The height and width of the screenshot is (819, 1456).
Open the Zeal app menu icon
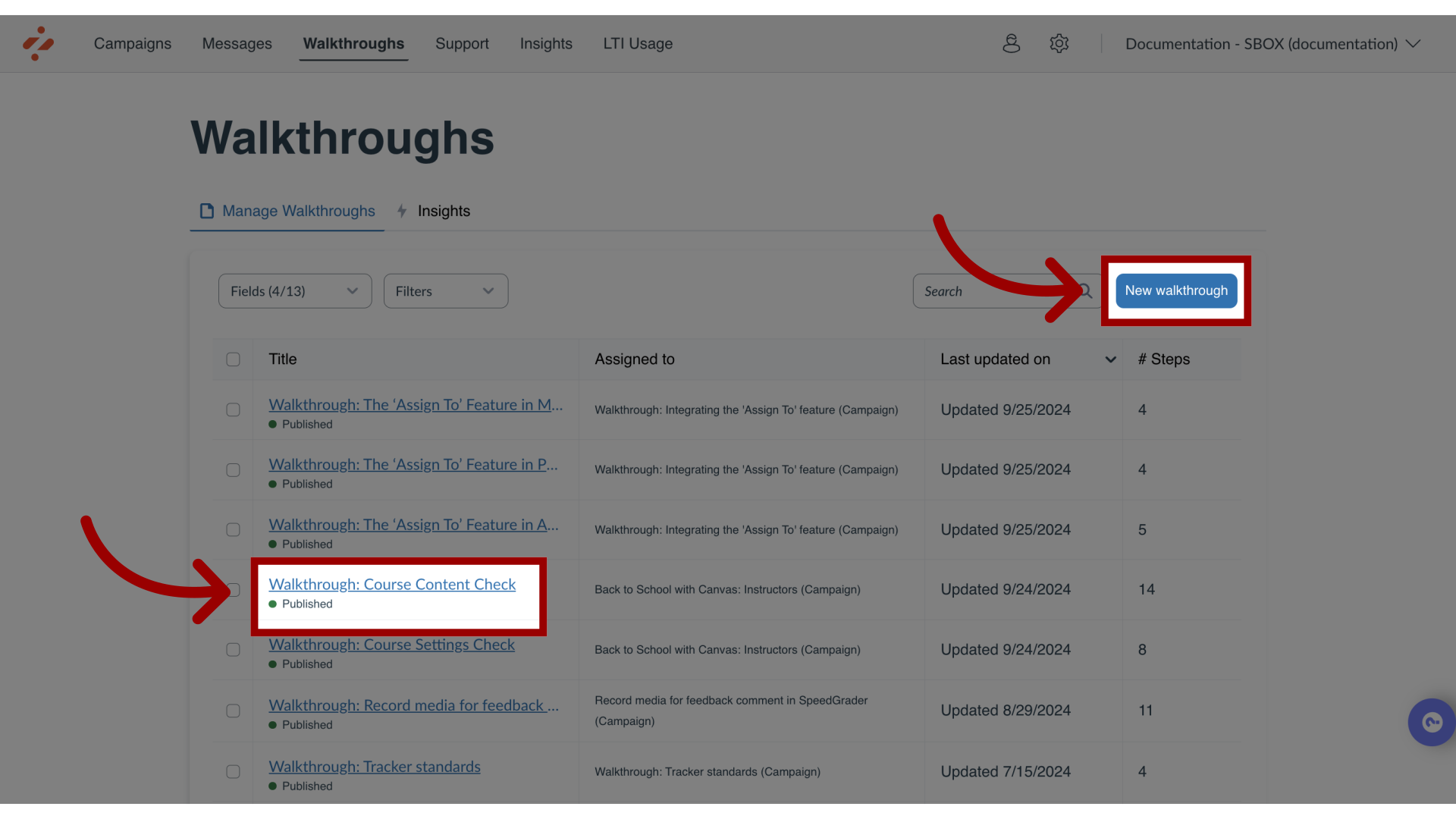pyautogui.click(x=37, y=43)
